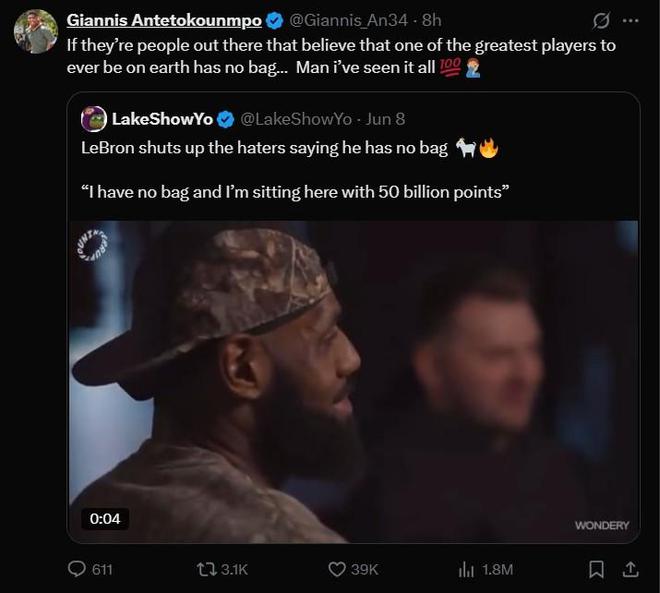The width and height of the screenshot is (660, 593).
Task: Click the LakeShowYo display name
Action: click(x=161, y=118)
